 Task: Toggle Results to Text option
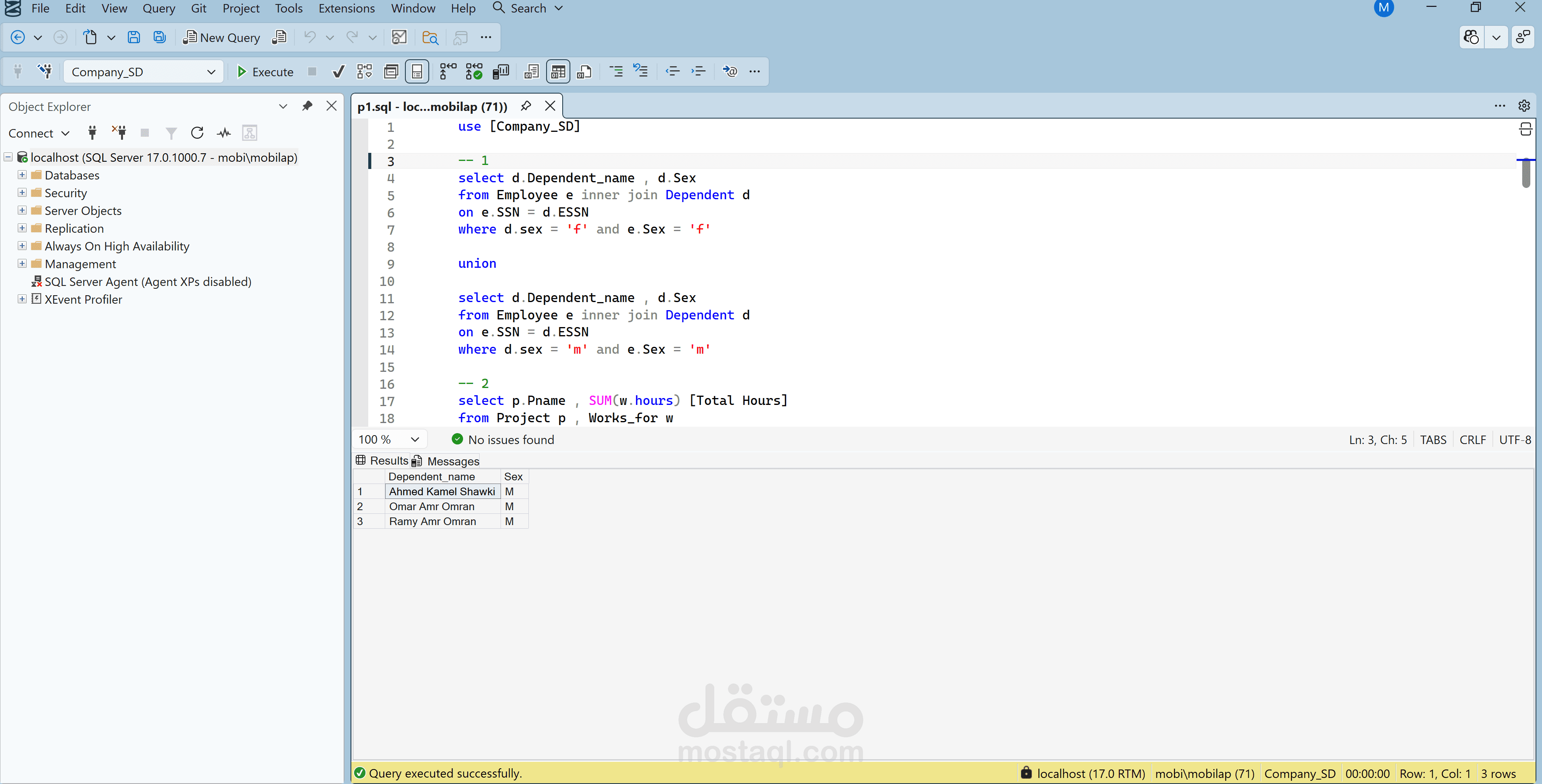[x=531, y=72]
